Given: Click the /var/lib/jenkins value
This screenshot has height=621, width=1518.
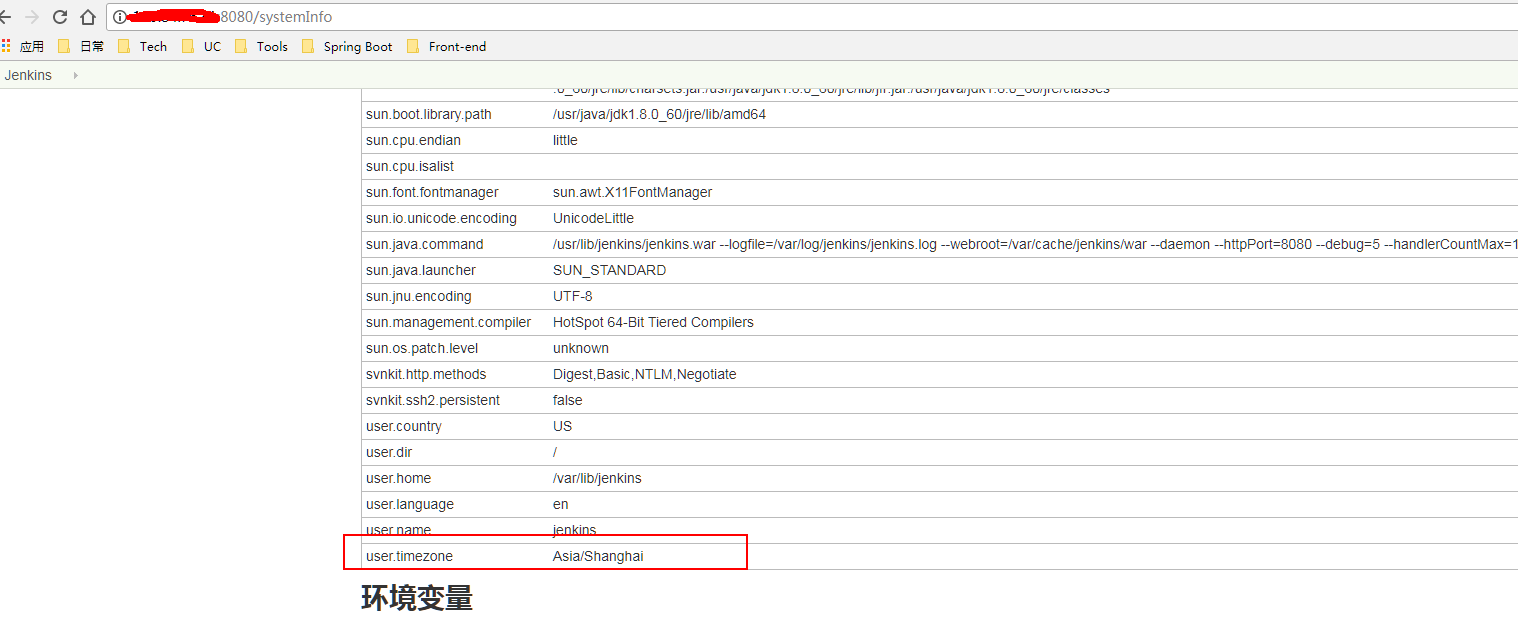Looking at the screenshot, I should (597, 478).
